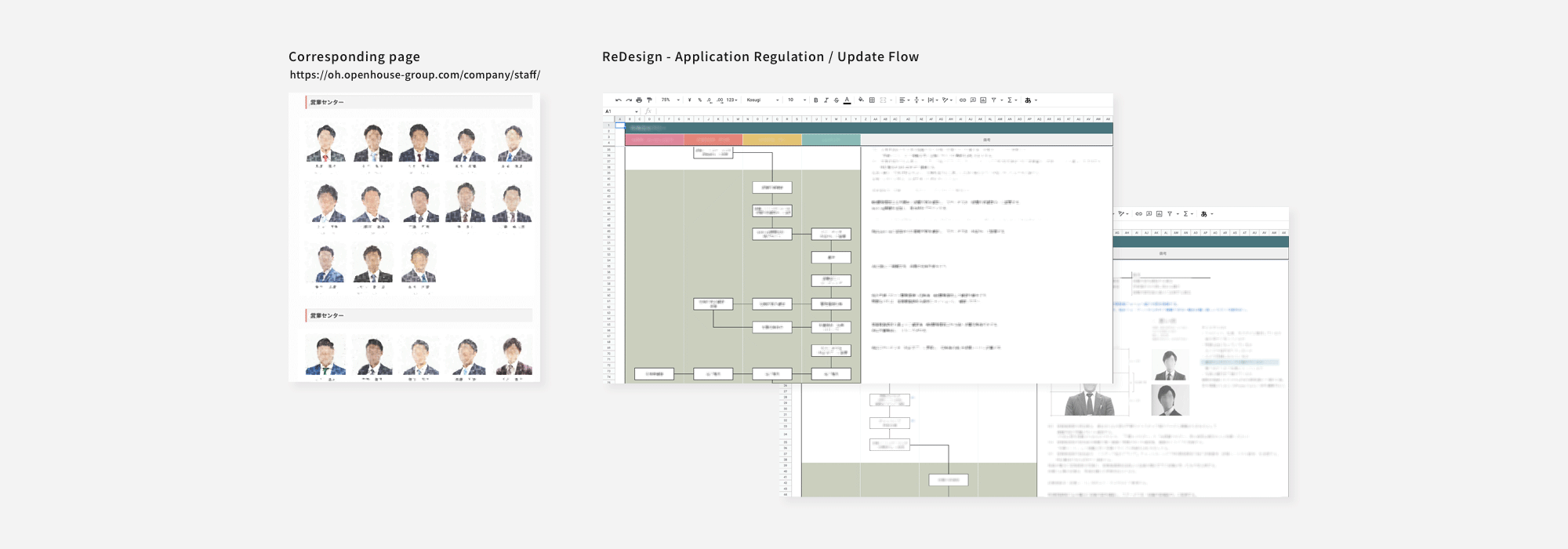Toggle italic formatting in front spreadsheet
The image size is (1568, 549).
coord(826,100)
